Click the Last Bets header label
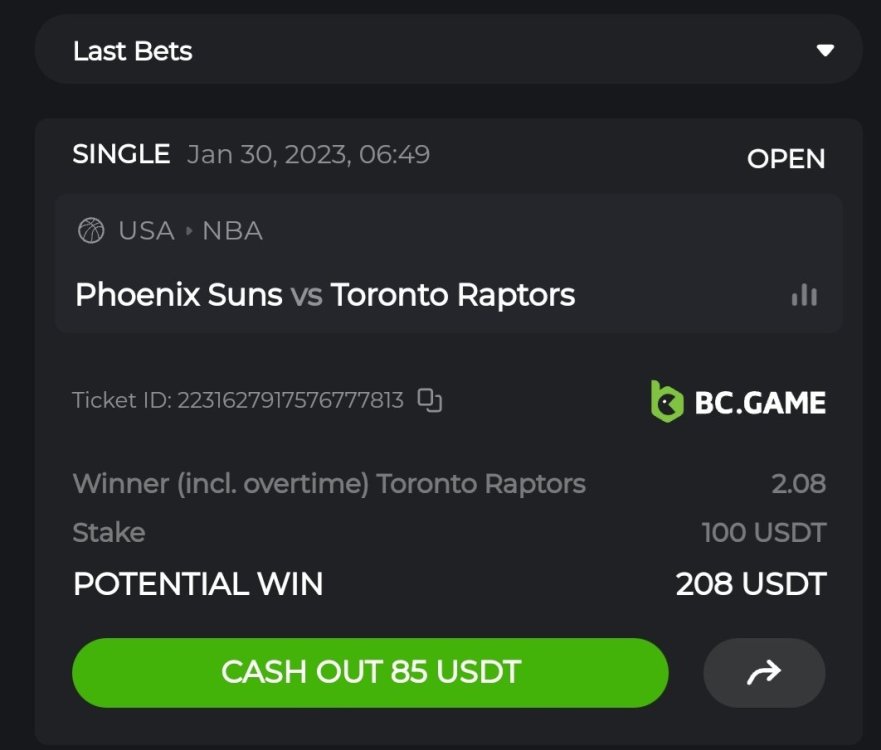This screenshot has height=750, width=881. pyautogui.click(x=132, y=51)
